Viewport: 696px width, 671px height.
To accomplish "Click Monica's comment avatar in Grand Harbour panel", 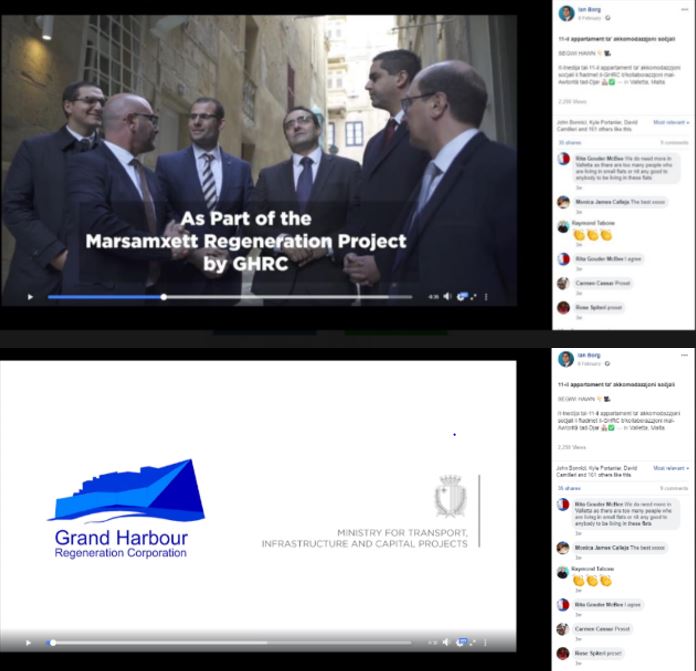I will click(563, 548).
